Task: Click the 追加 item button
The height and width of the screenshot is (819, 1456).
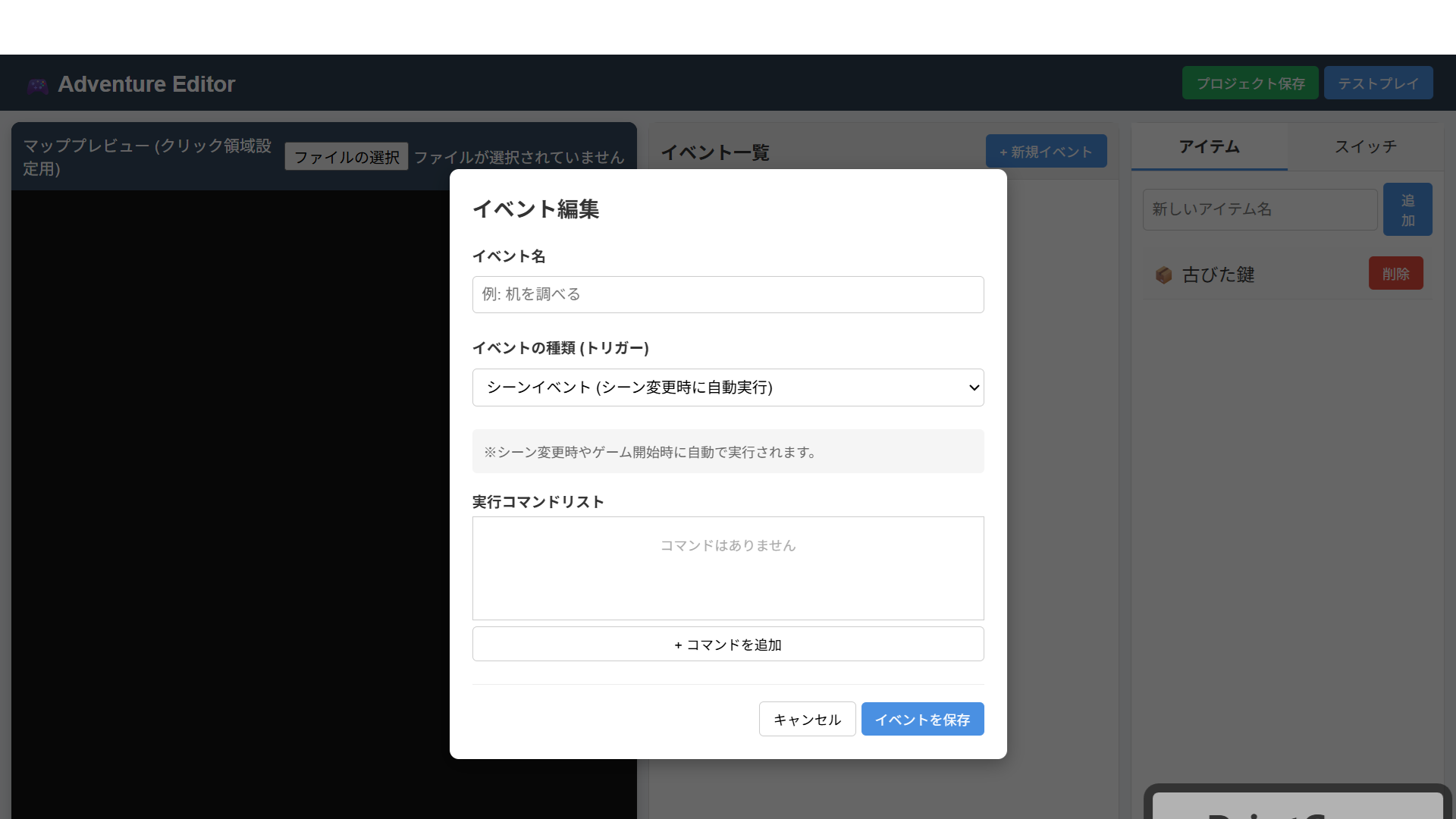Action: pyautogui.click(x=1407, y=209)
